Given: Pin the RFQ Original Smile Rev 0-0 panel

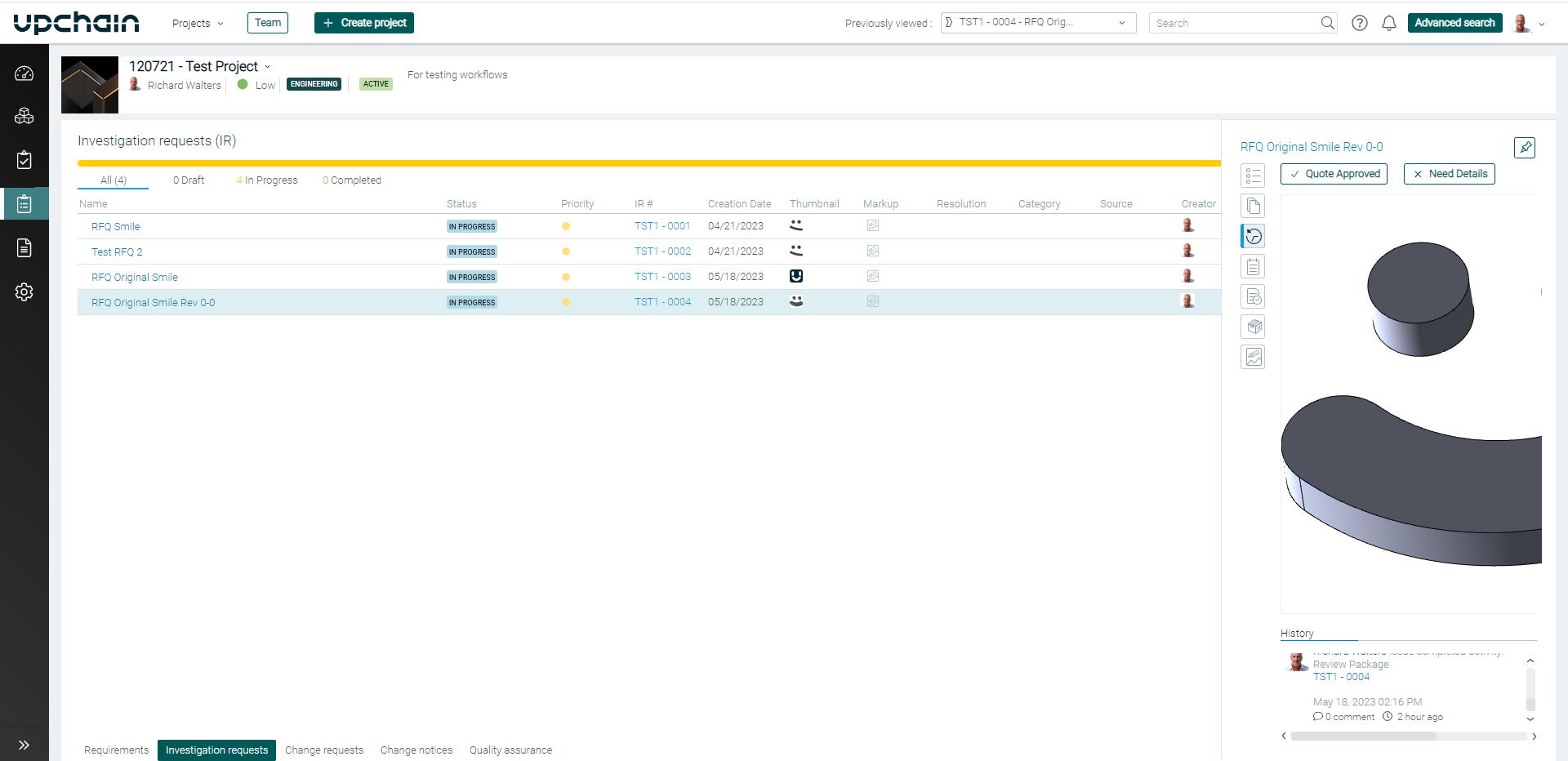Looking at the screenshot, I should coord(1525,148).
